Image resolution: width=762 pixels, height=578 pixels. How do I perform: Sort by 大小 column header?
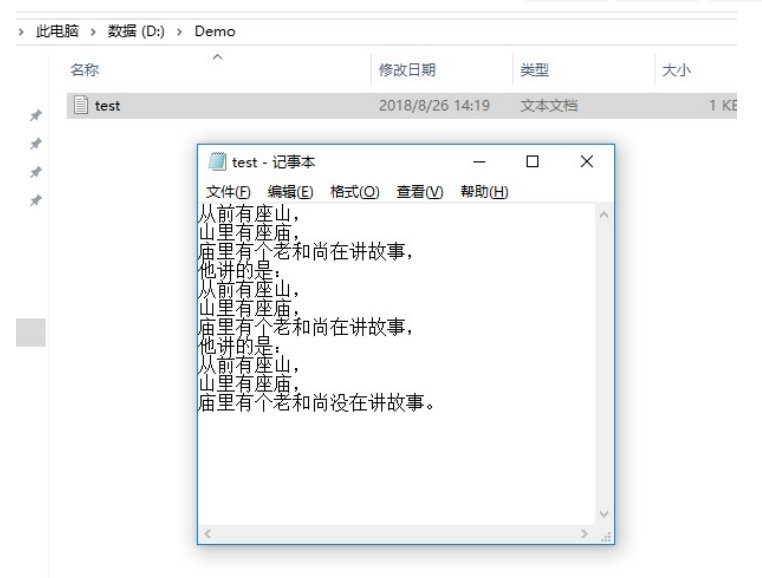coord(676,70)
